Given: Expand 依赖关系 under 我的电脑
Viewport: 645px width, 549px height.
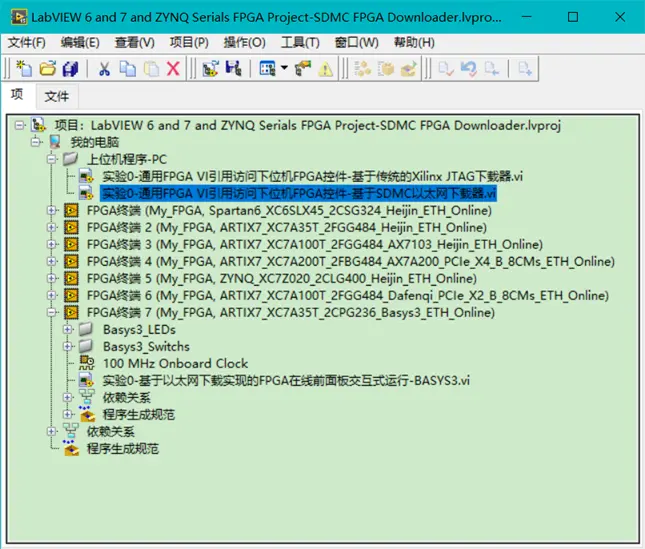Looking at the screenshot, I should [x=52, y=431].
